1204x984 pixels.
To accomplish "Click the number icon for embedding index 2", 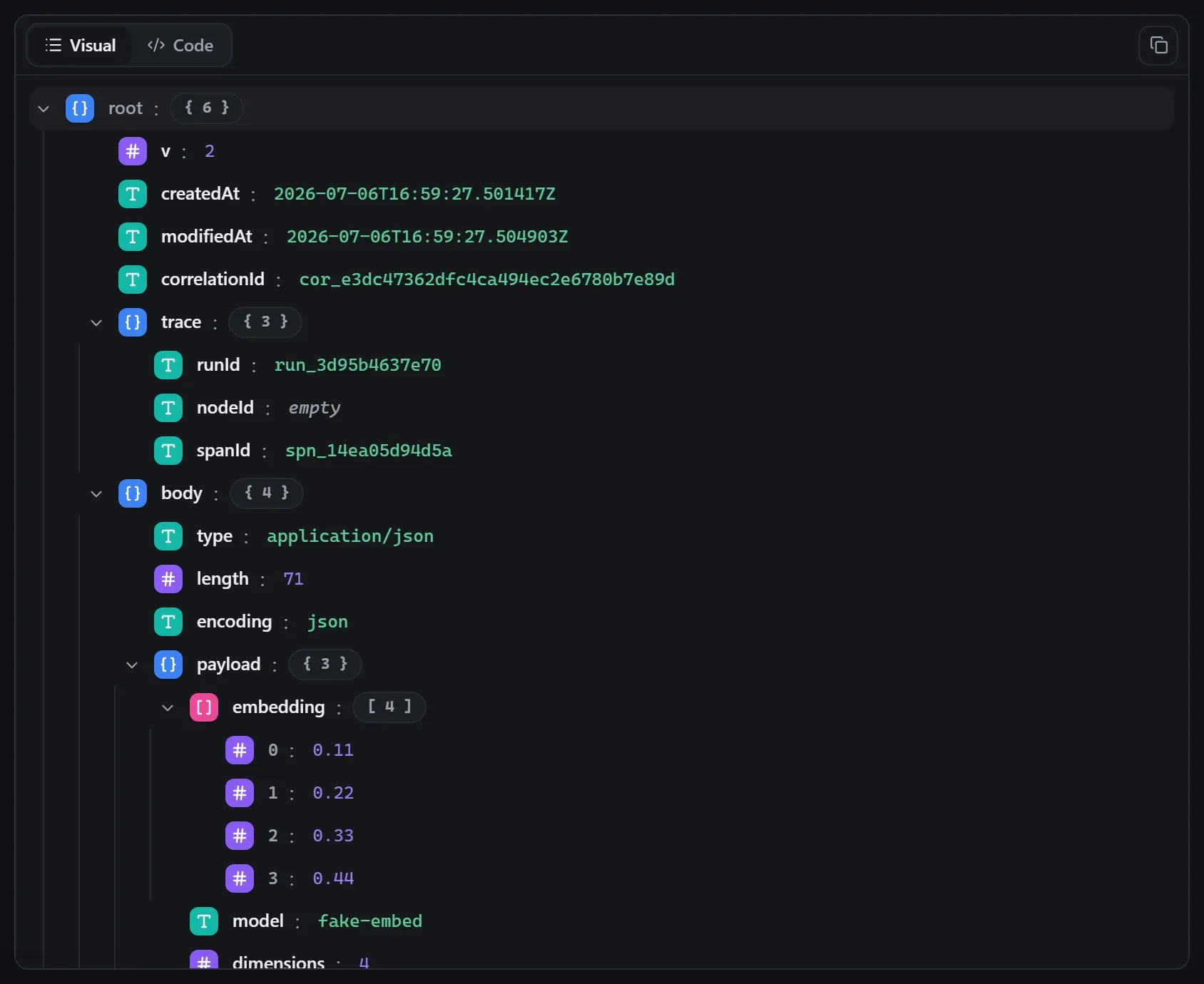I will pos(240,836).
